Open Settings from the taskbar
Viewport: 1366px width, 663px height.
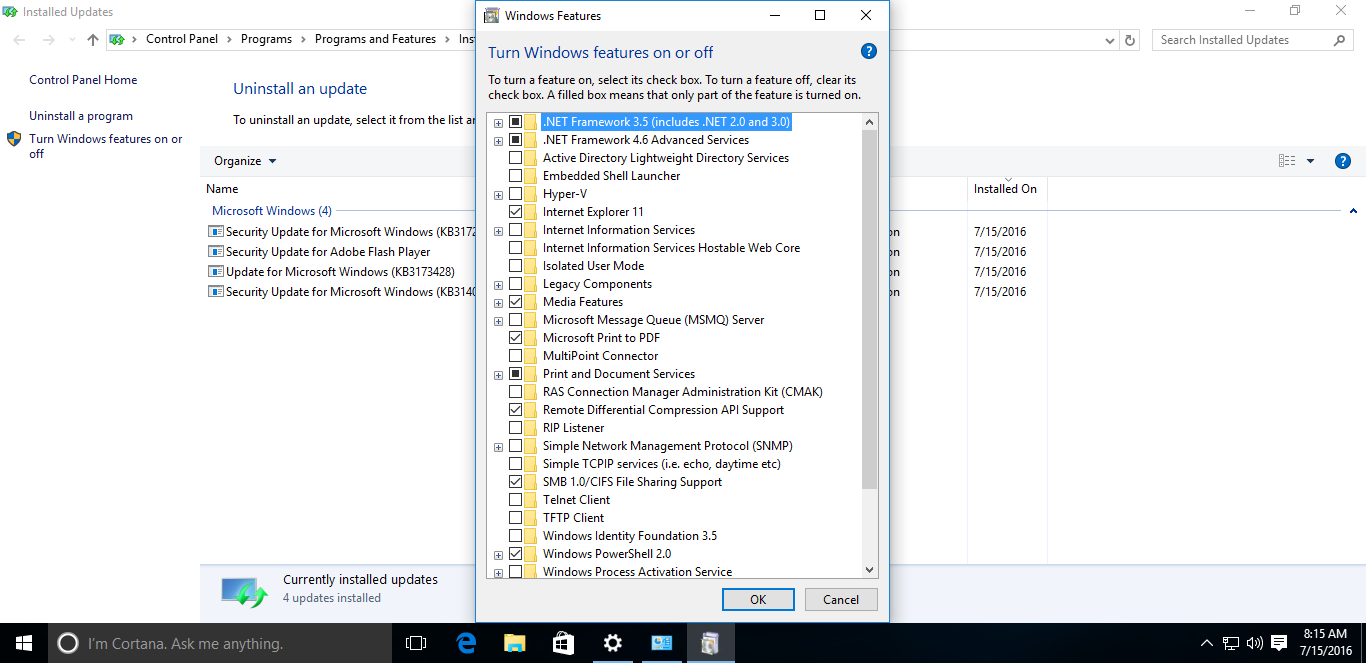coord(612,642)
